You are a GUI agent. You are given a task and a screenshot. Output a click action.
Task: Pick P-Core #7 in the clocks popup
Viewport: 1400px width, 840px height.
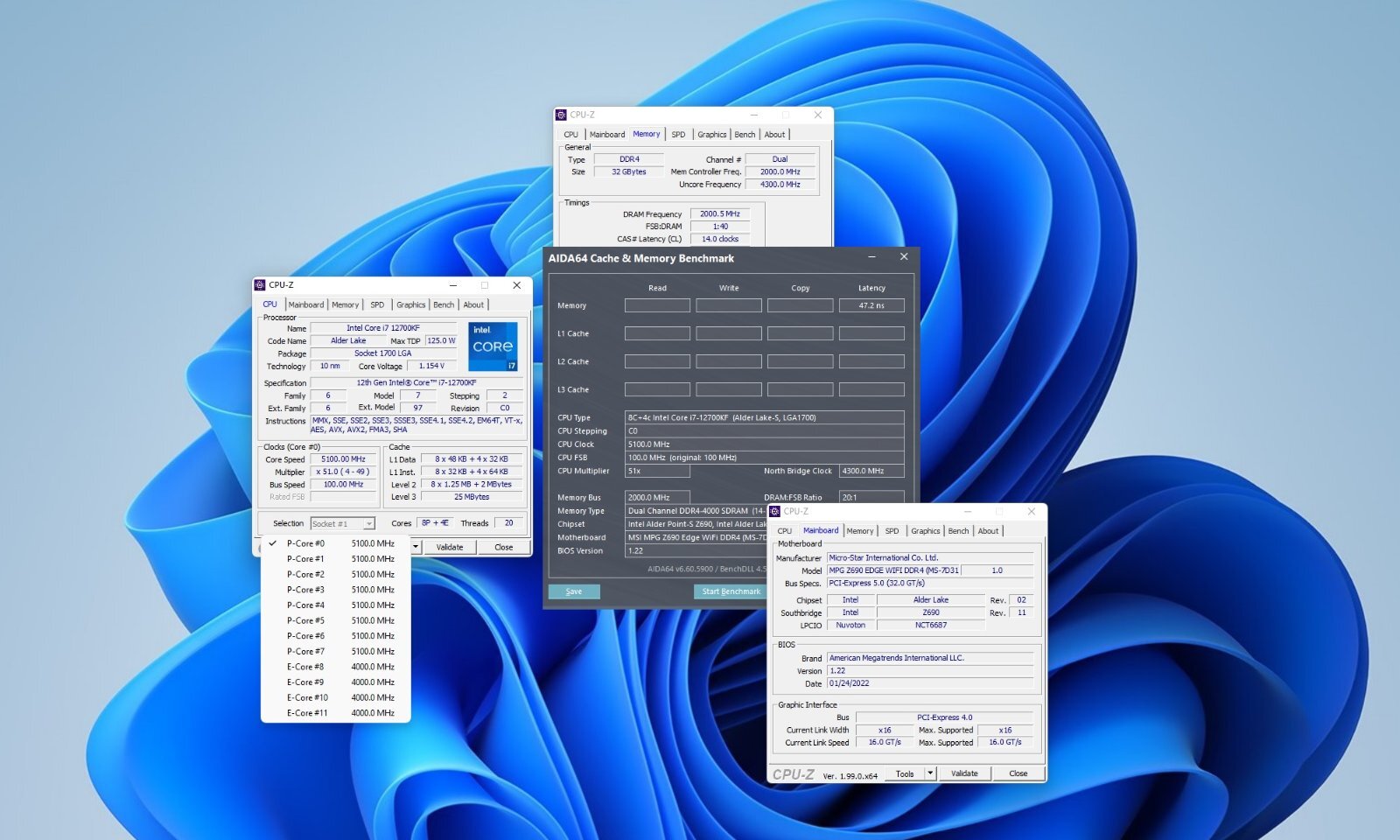coord(336,652)
